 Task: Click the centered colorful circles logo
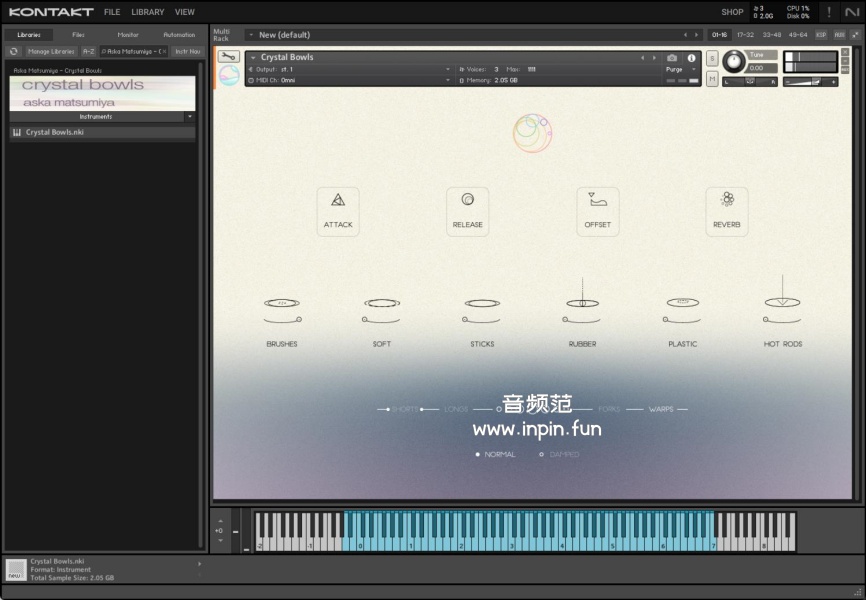(x=532, y=133)
